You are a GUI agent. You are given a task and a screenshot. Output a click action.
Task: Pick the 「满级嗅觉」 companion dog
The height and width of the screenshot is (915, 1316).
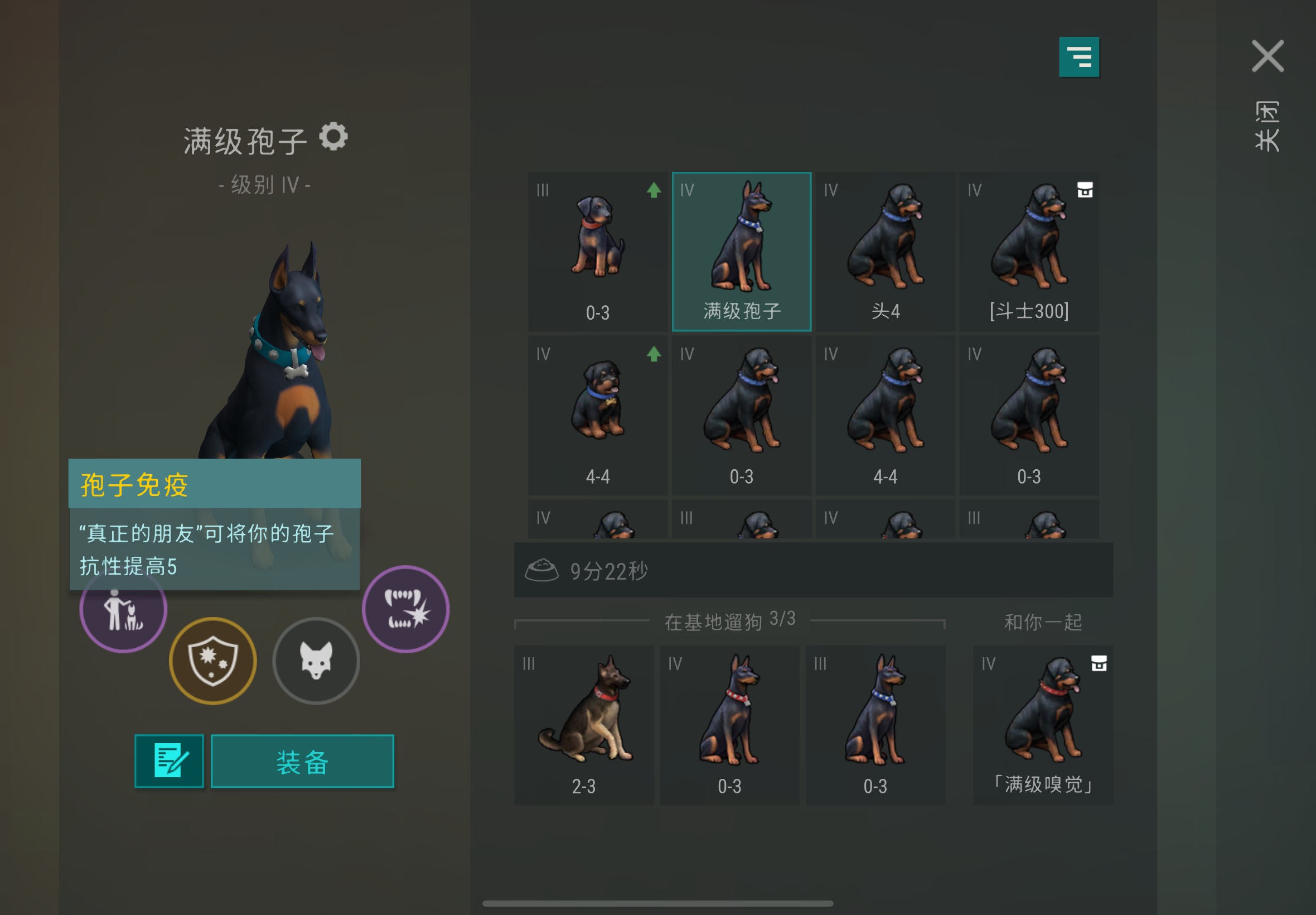(x=1043, y=725)
